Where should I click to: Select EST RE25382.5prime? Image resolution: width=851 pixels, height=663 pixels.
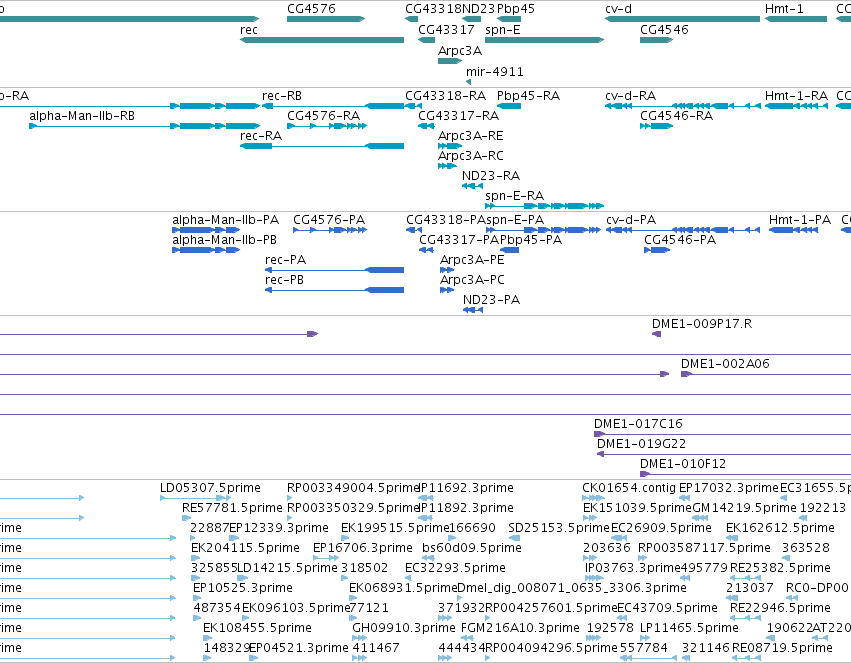pyautogui.click(x=745, y=578)
